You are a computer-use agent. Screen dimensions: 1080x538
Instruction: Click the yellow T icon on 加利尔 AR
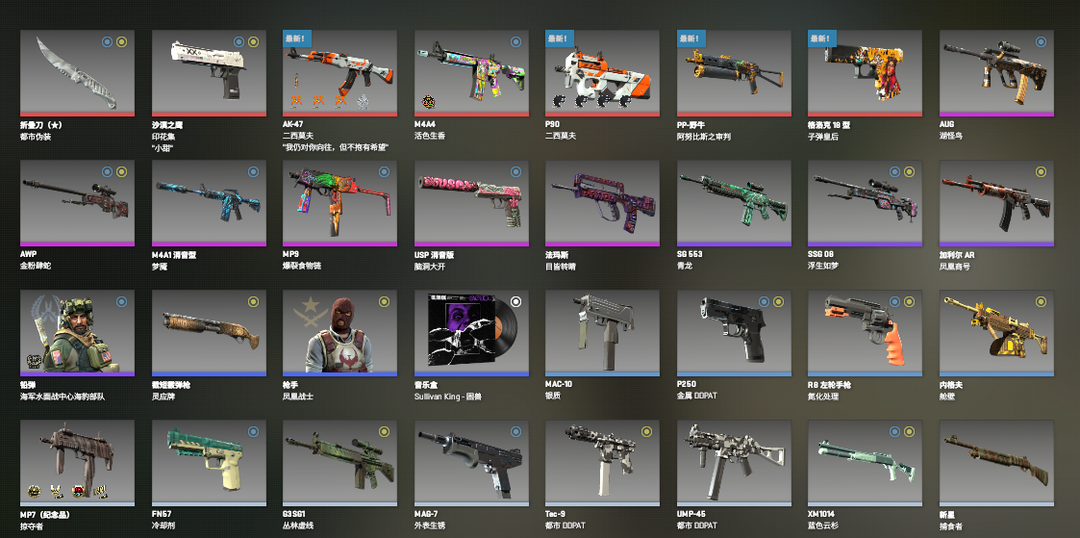tap(1040, 172)
